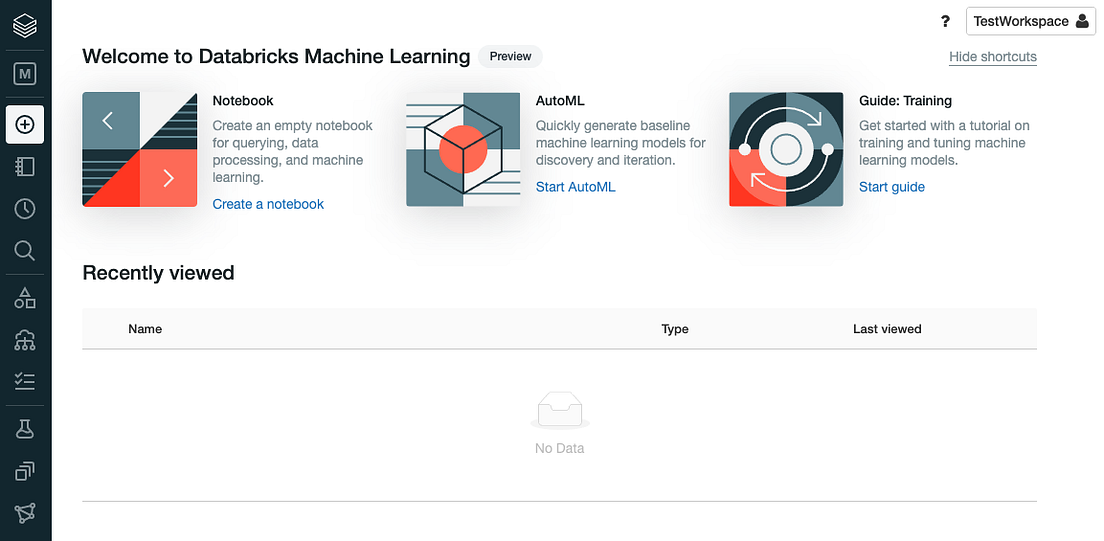Click the Last viewed column header
The height and width of the screenshot is (541, 1104).
tap(887, 329)
